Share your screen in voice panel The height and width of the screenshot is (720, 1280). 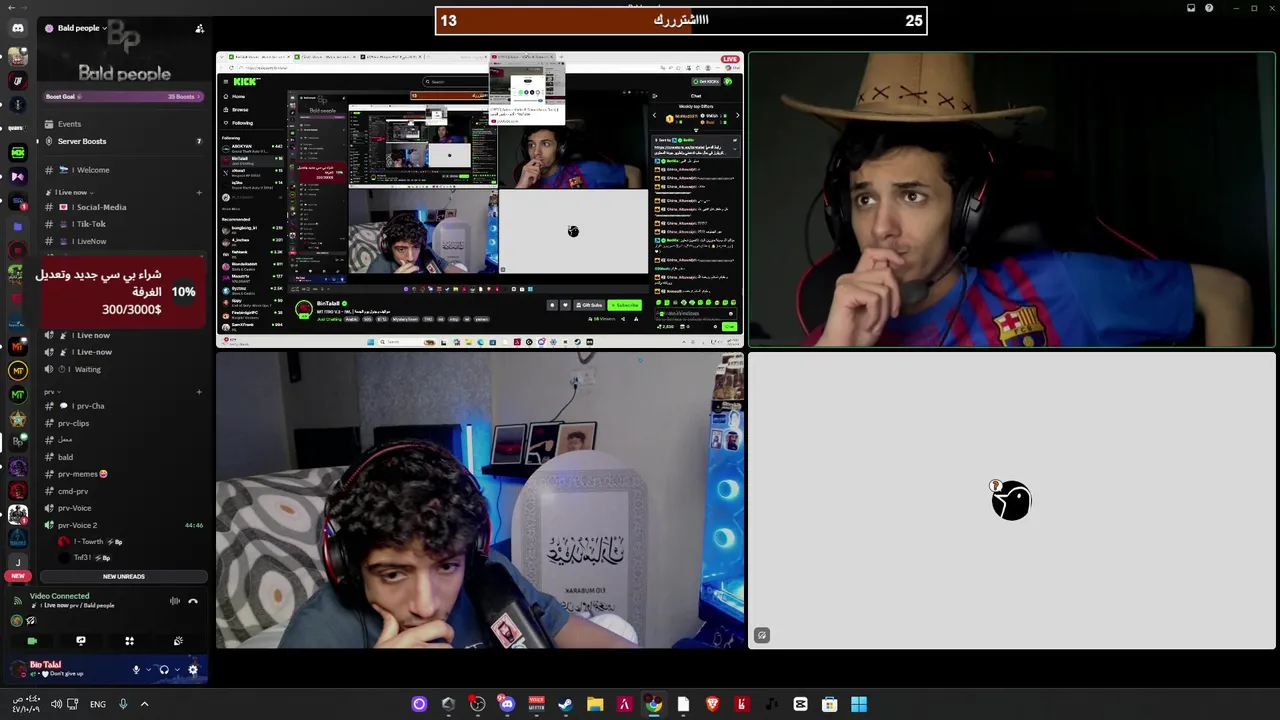point(81,641)
